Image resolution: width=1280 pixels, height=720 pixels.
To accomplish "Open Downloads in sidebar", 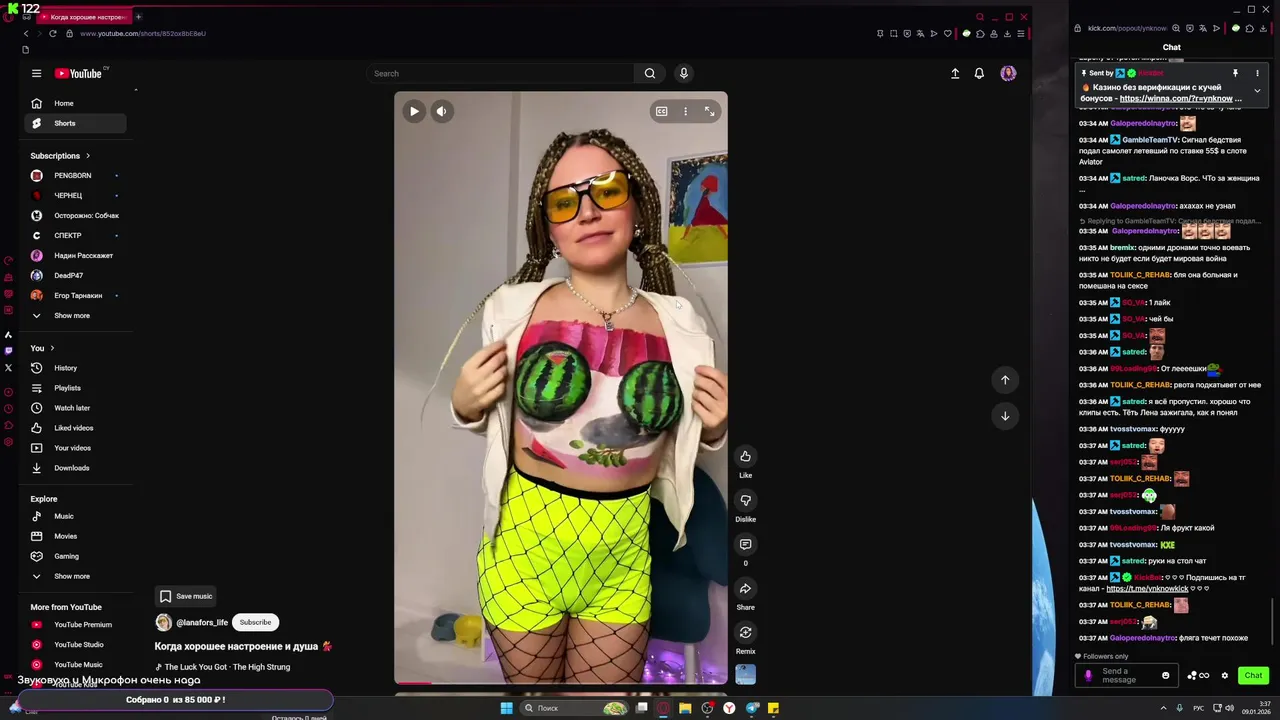I will coord(76,468).
